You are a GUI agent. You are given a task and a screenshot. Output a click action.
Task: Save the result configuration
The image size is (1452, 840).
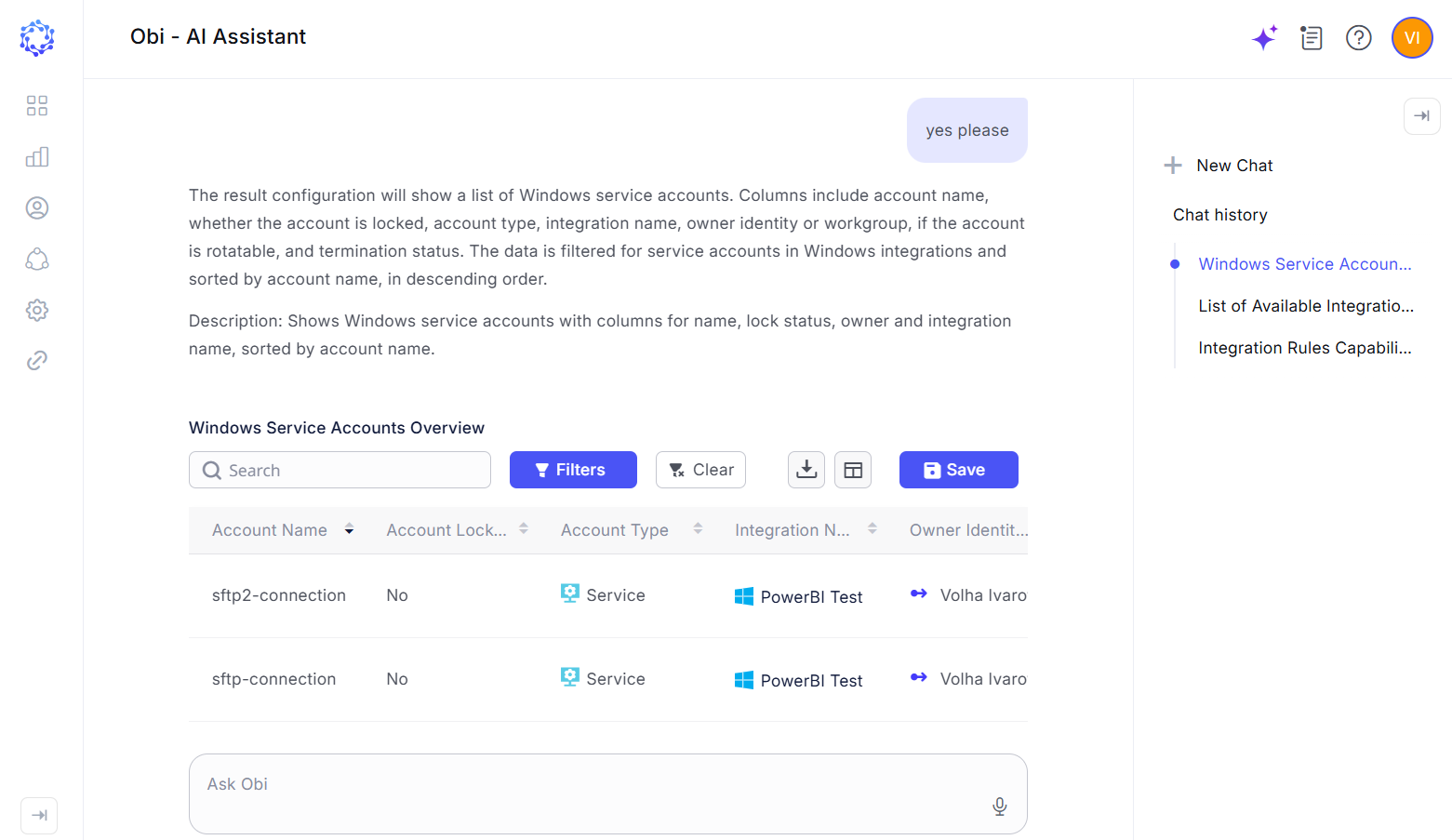pyautogui.click(x=959, y=470)
